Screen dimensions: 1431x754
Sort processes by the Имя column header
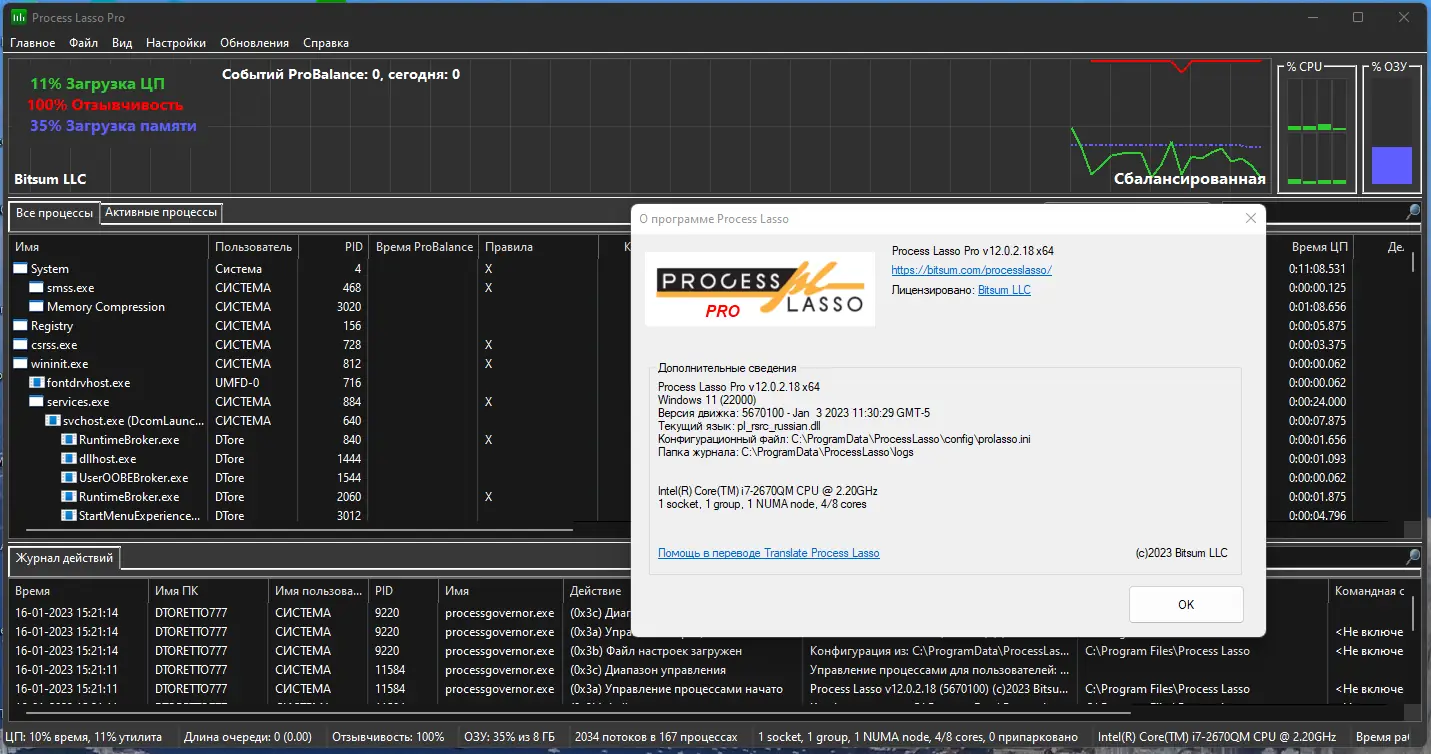pyautogui.click(x=109, y=247)
